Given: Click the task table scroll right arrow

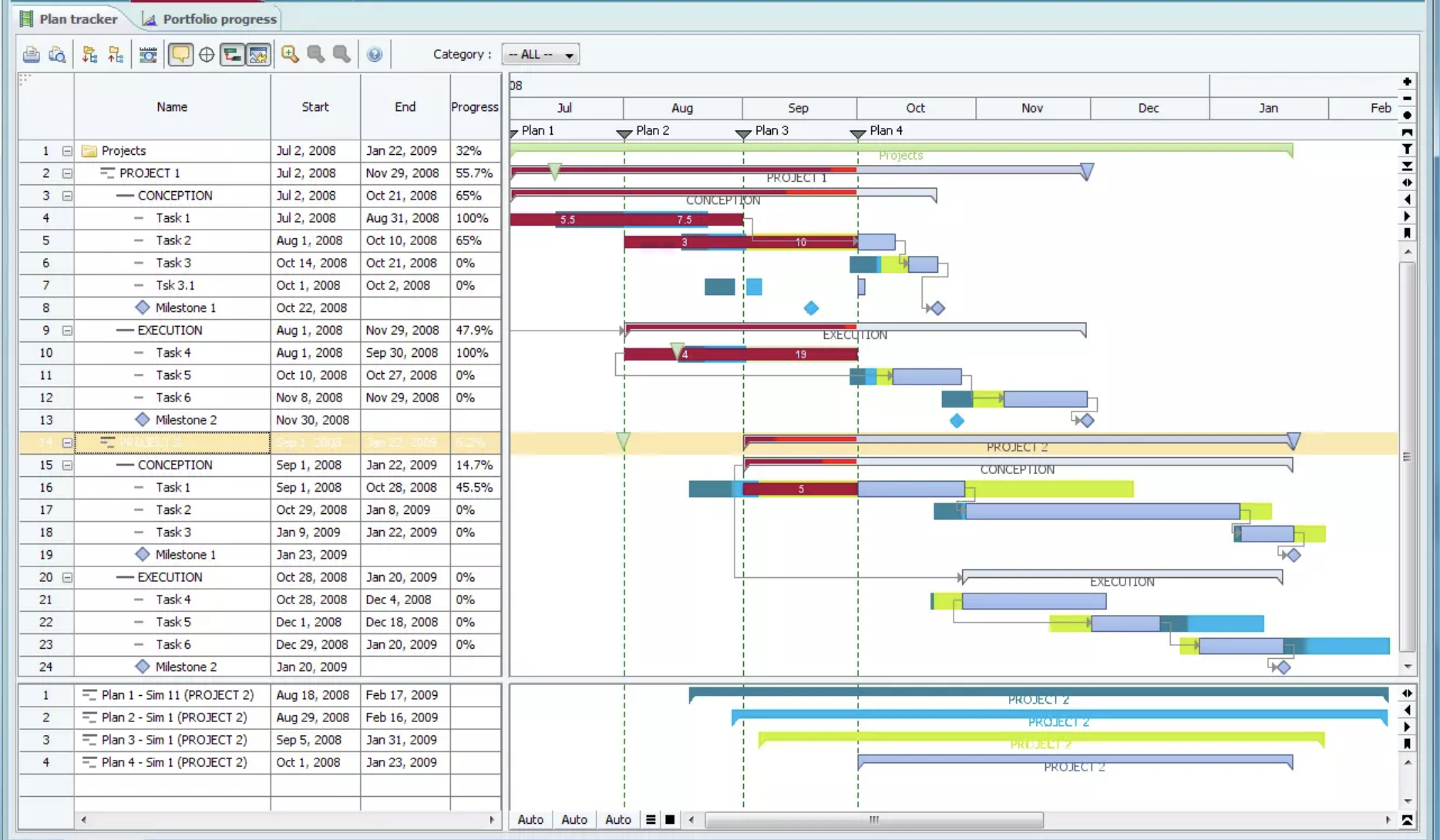Looking at the screenshot, I should coord(492,820).
